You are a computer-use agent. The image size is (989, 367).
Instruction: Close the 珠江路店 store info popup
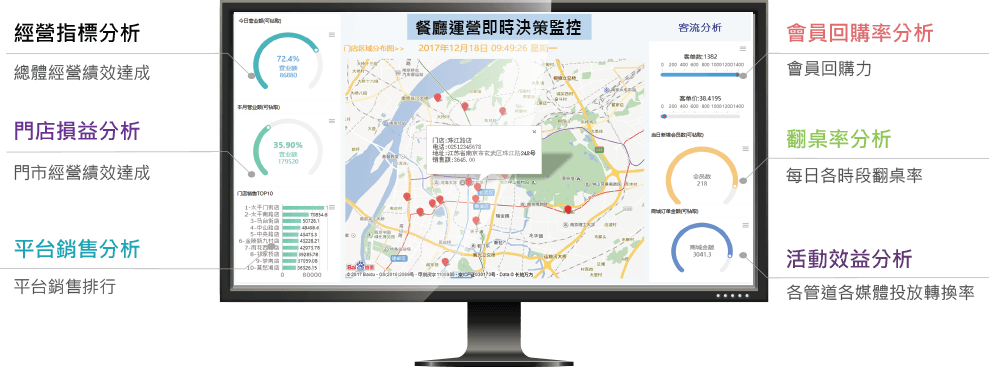[x=534, y=132]
